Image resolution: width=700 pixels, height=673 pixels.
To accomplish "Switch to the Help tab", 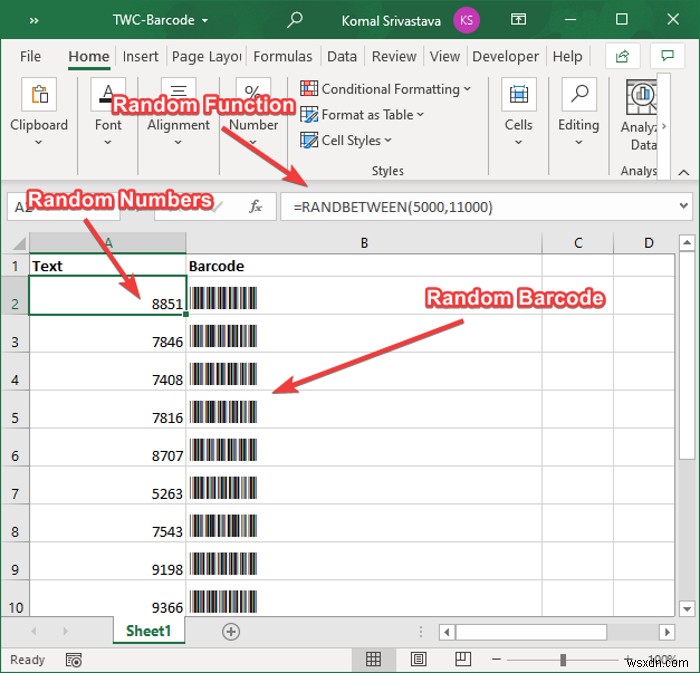I will coord(567,56).
